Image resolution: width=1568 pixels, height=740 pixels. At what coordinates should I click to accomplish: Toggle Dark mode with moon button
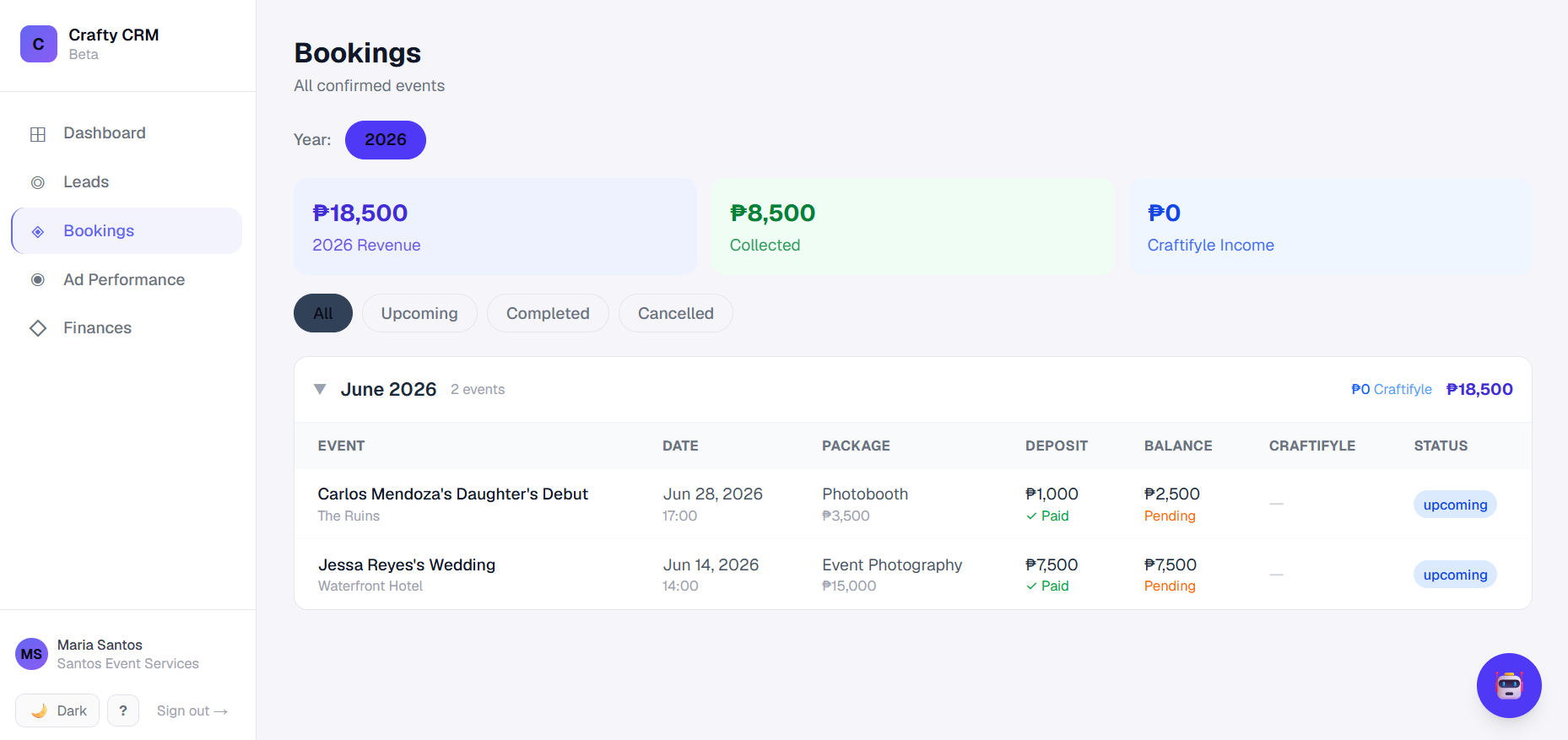pyautogui.click(x=57, y=710)
